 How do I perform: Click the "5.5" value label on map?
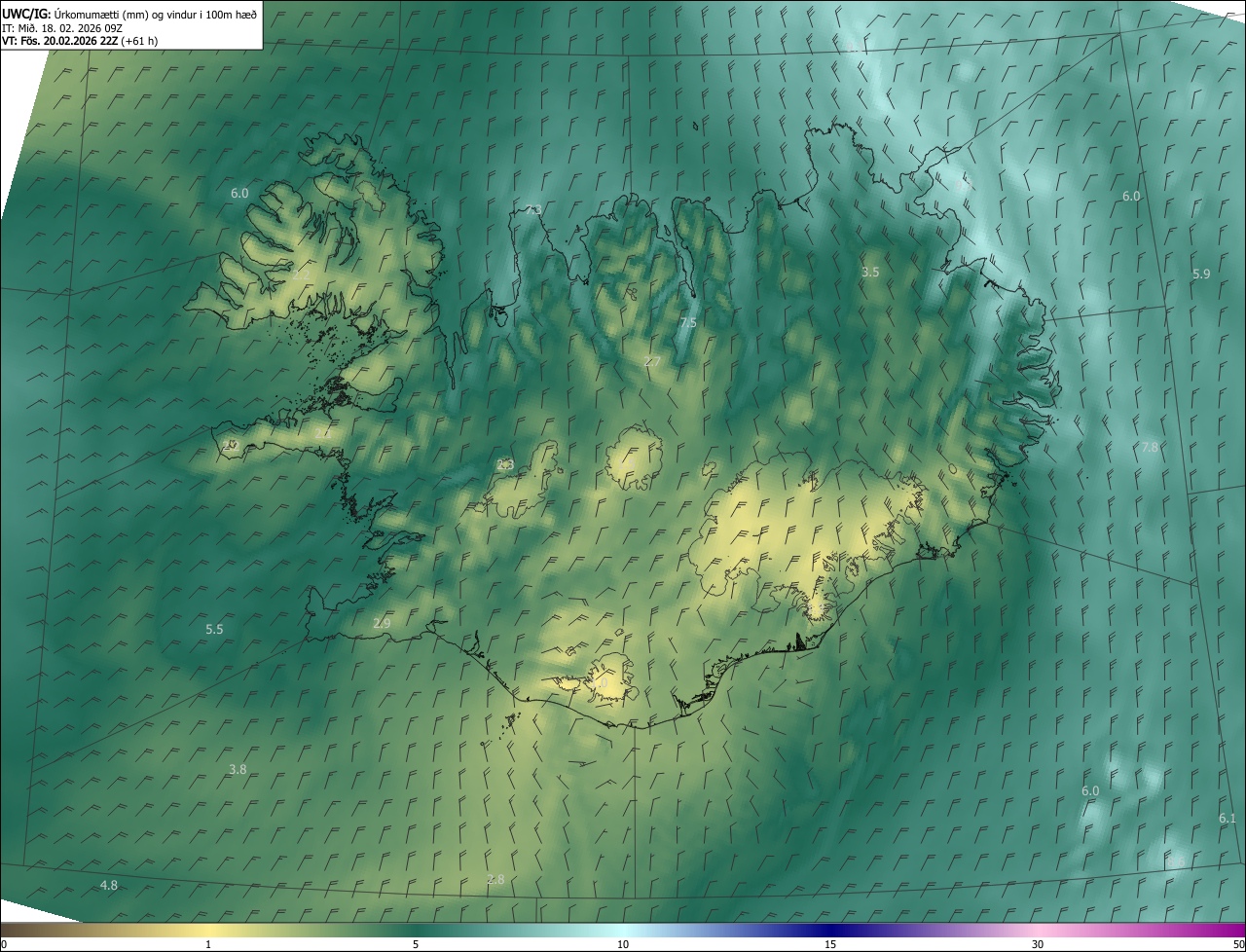tap(214, 630)
